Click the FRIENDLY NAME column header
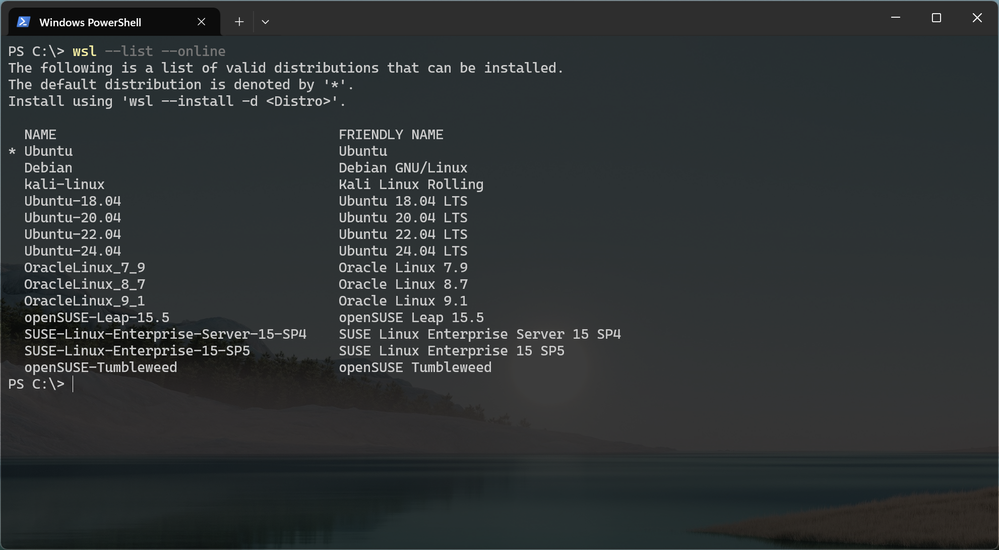 390,134
